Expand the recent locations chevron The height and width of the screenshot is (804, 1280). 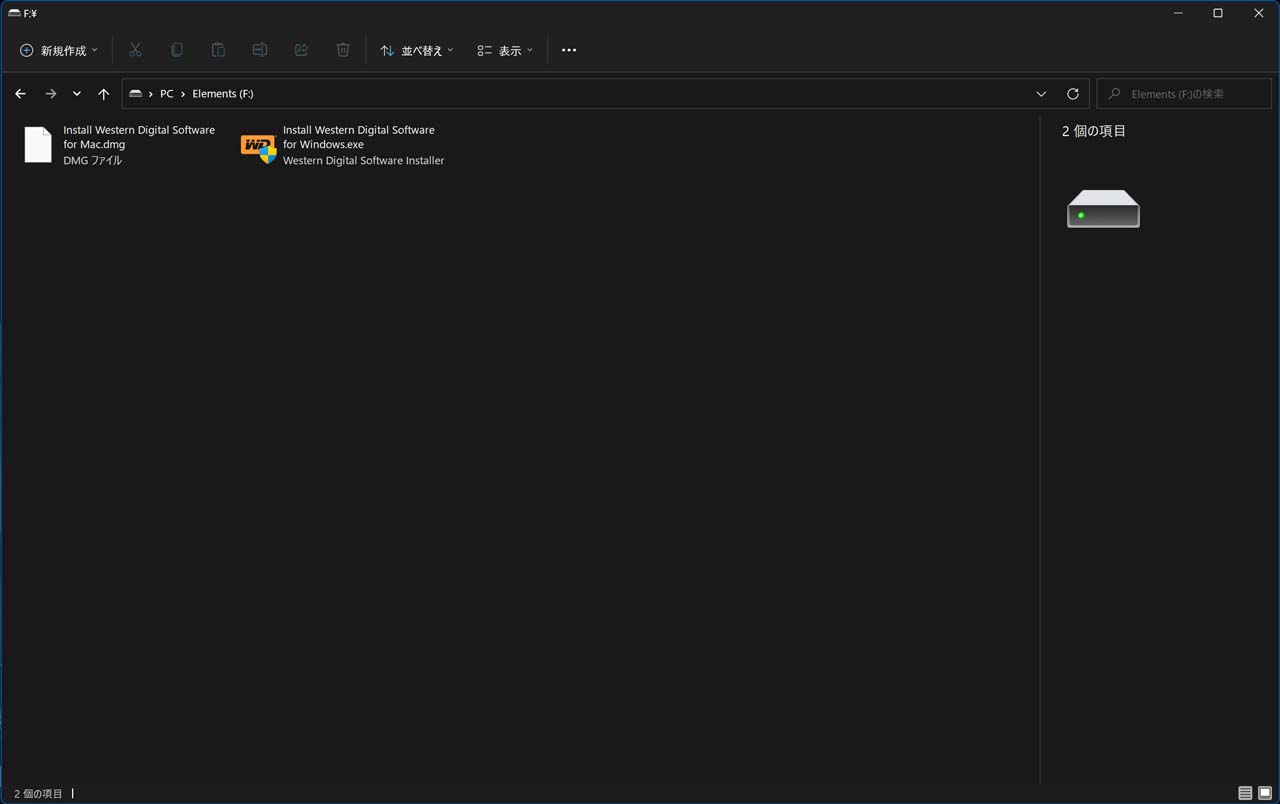click(x=77, y=94)
